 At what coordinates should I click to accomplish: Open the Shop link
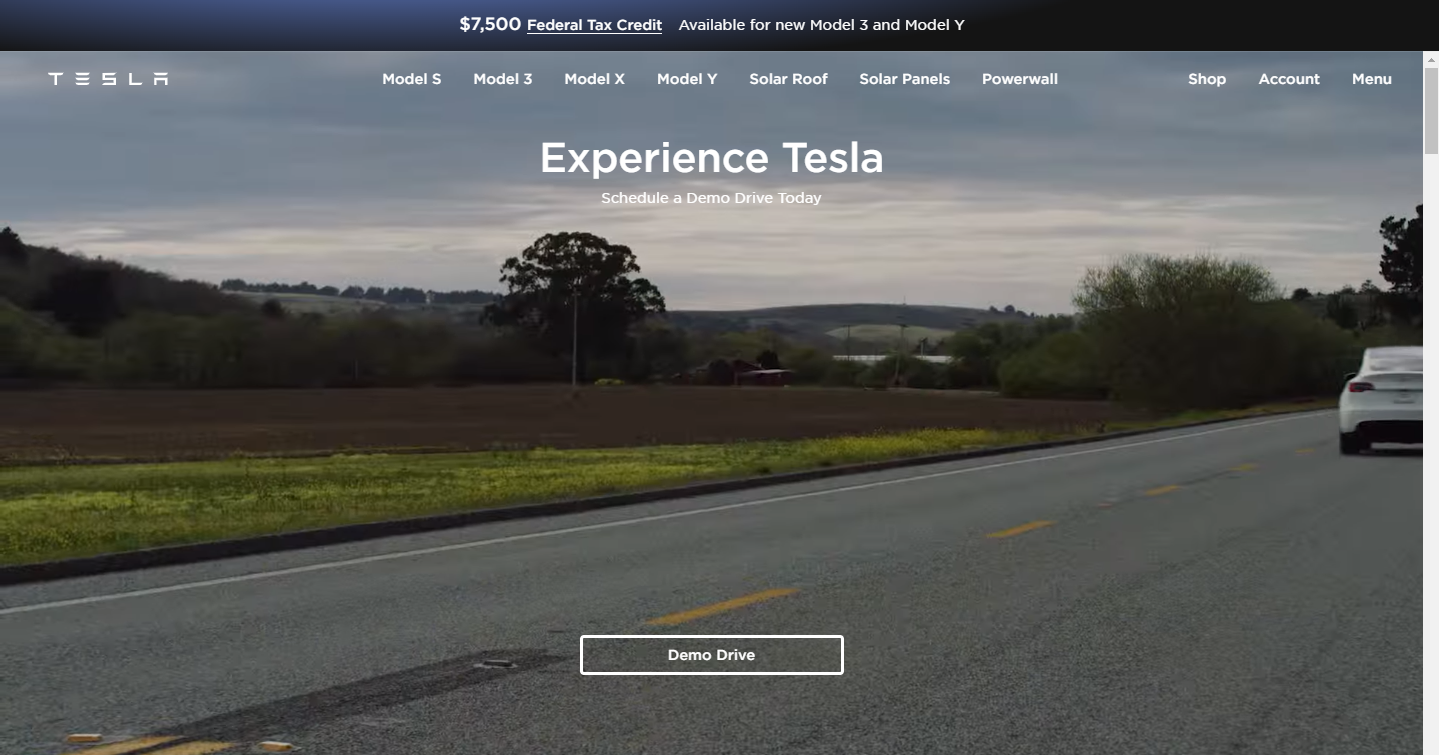point(1206,79)
